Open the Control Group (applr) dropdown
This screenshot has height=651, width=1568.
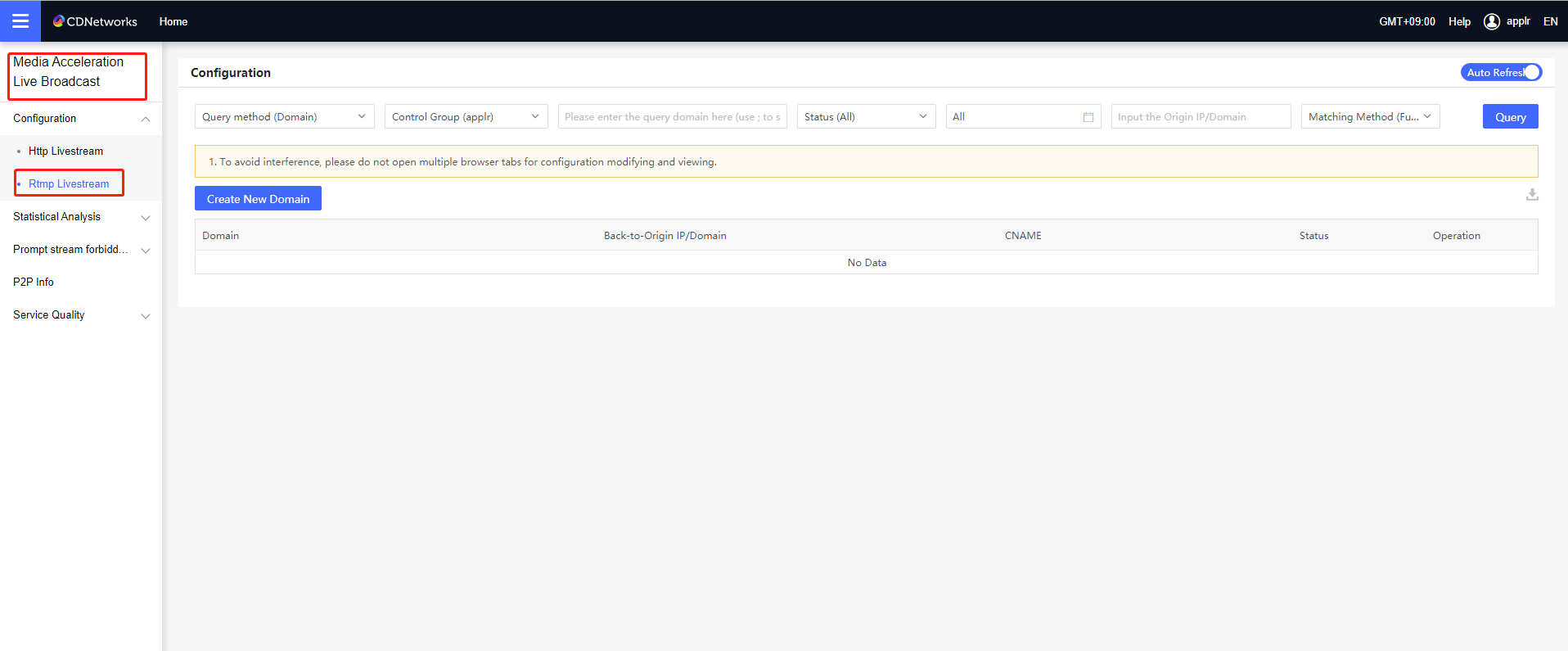pyautogui.click(x=466, y=116)
